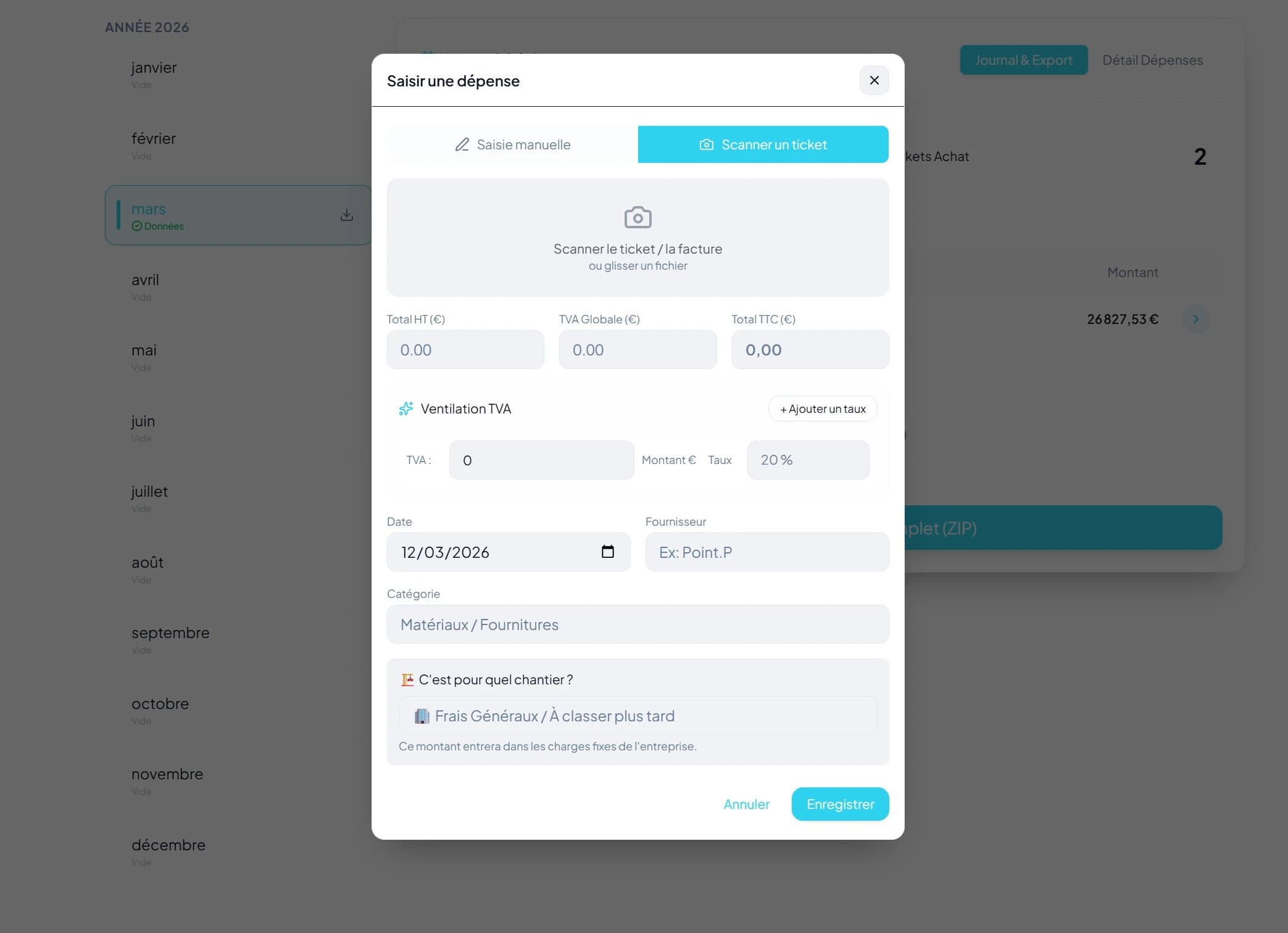Open the calendar icon in the Date field
This screenshot has height=933, width=1288.
pos(609,552)
